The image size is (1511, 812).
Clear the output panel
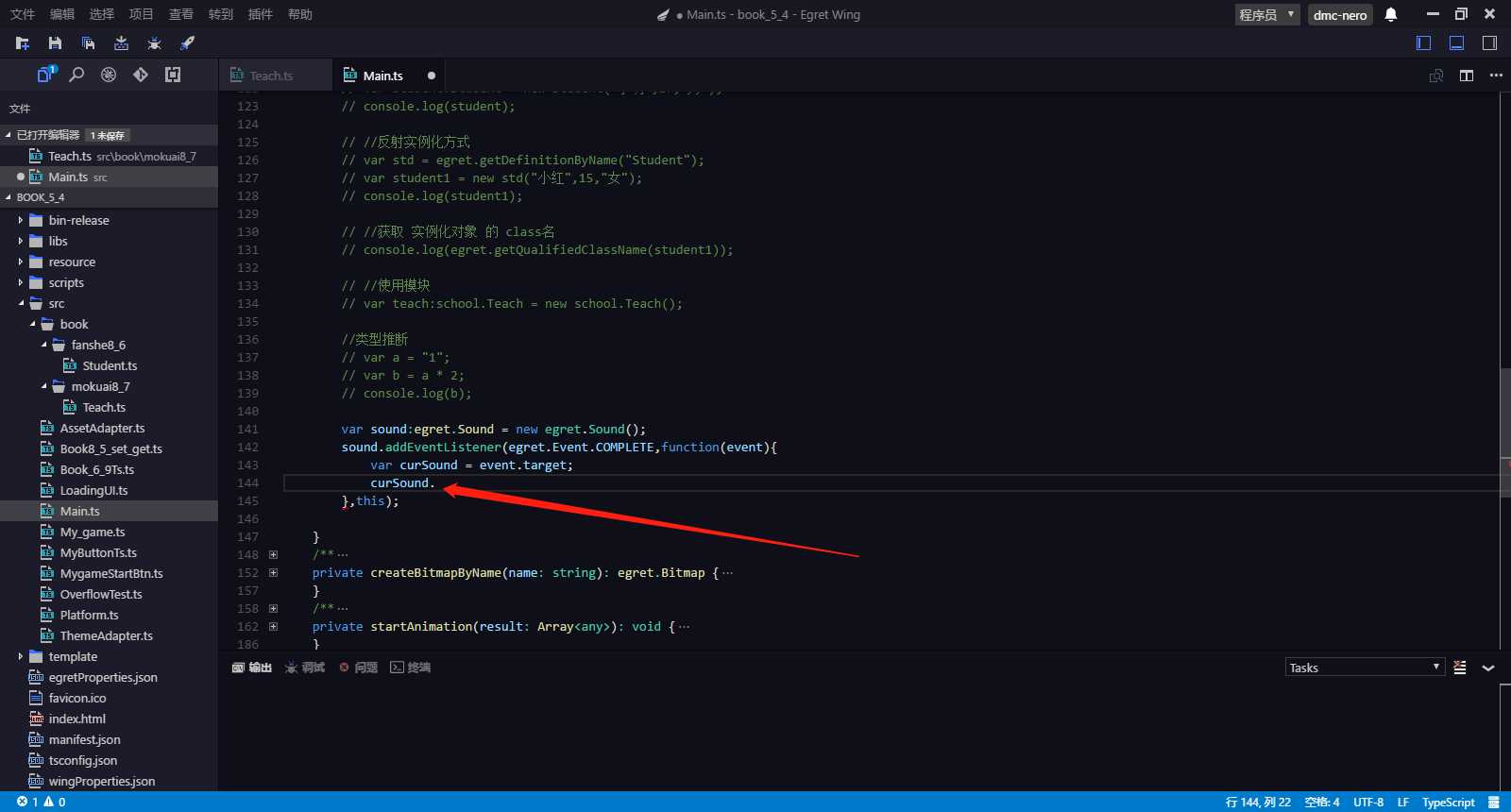coord(1460,668)
